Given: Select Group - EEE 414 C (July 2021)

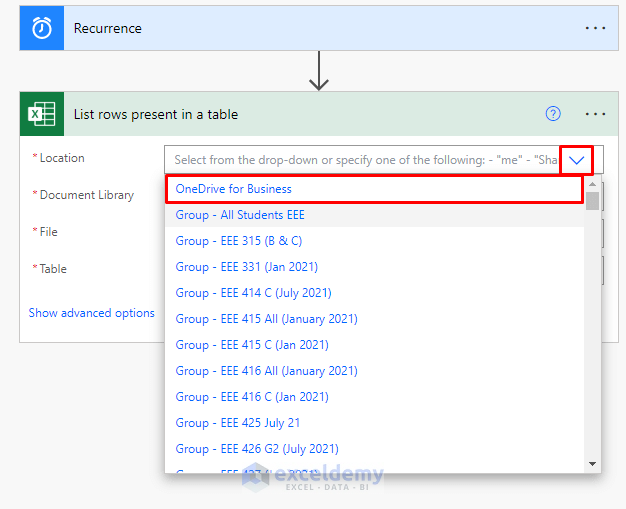Looking at the screenshot, I should pos(374,293).
